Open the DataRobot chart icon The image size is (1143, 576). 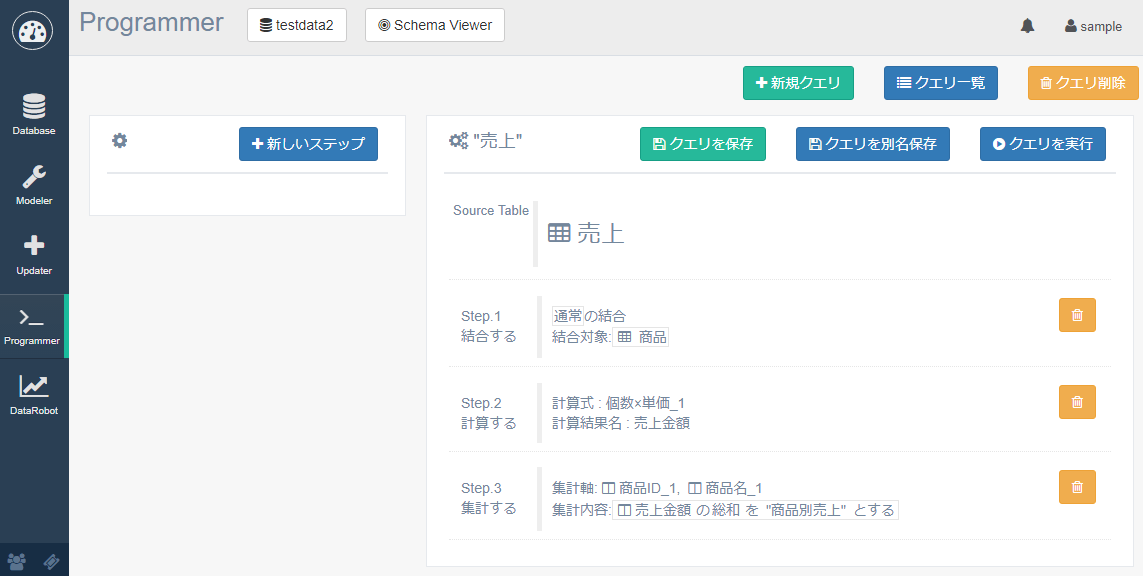click(34, 394)
